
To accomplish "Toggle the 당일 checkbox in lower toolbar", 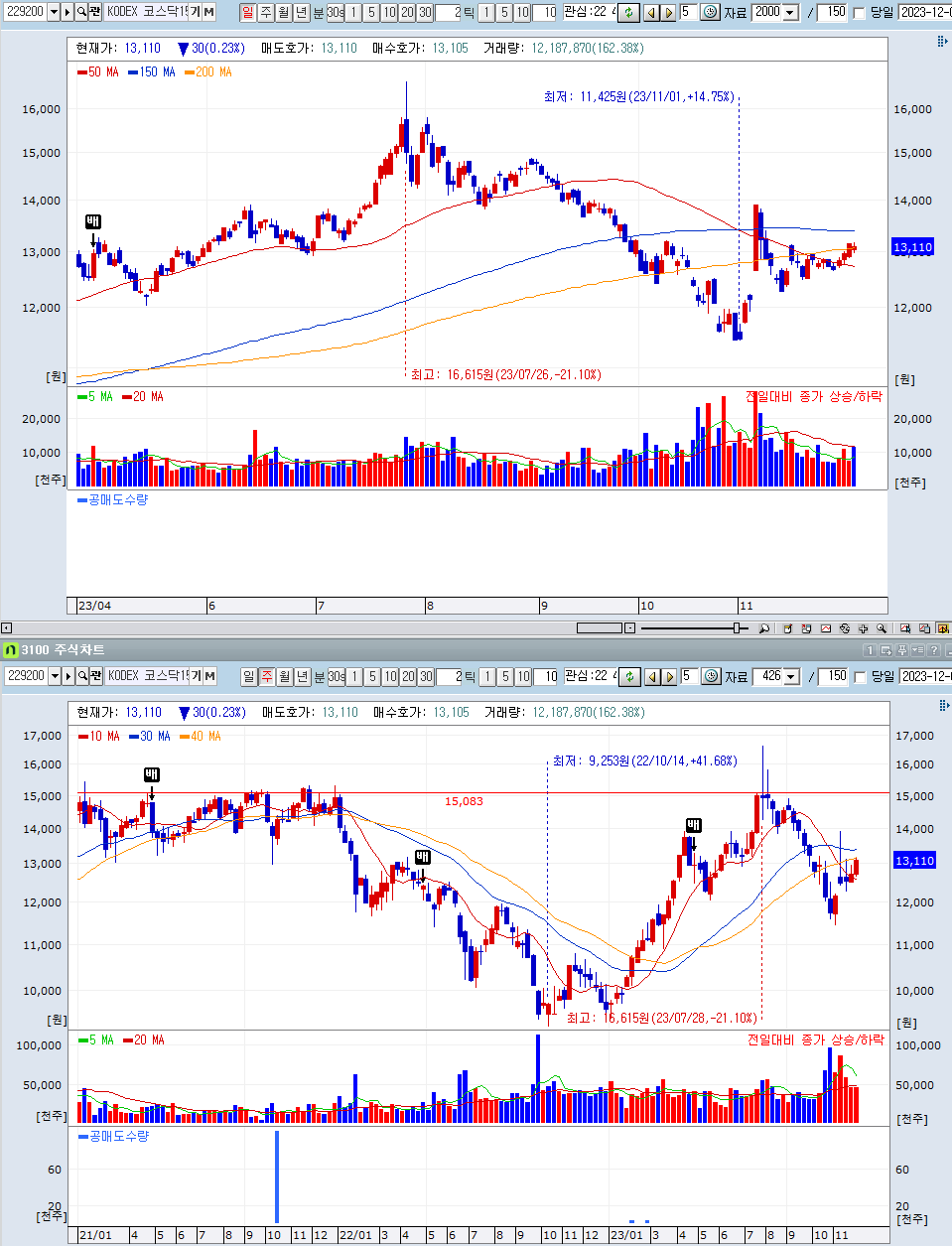I will click(861, 677).
